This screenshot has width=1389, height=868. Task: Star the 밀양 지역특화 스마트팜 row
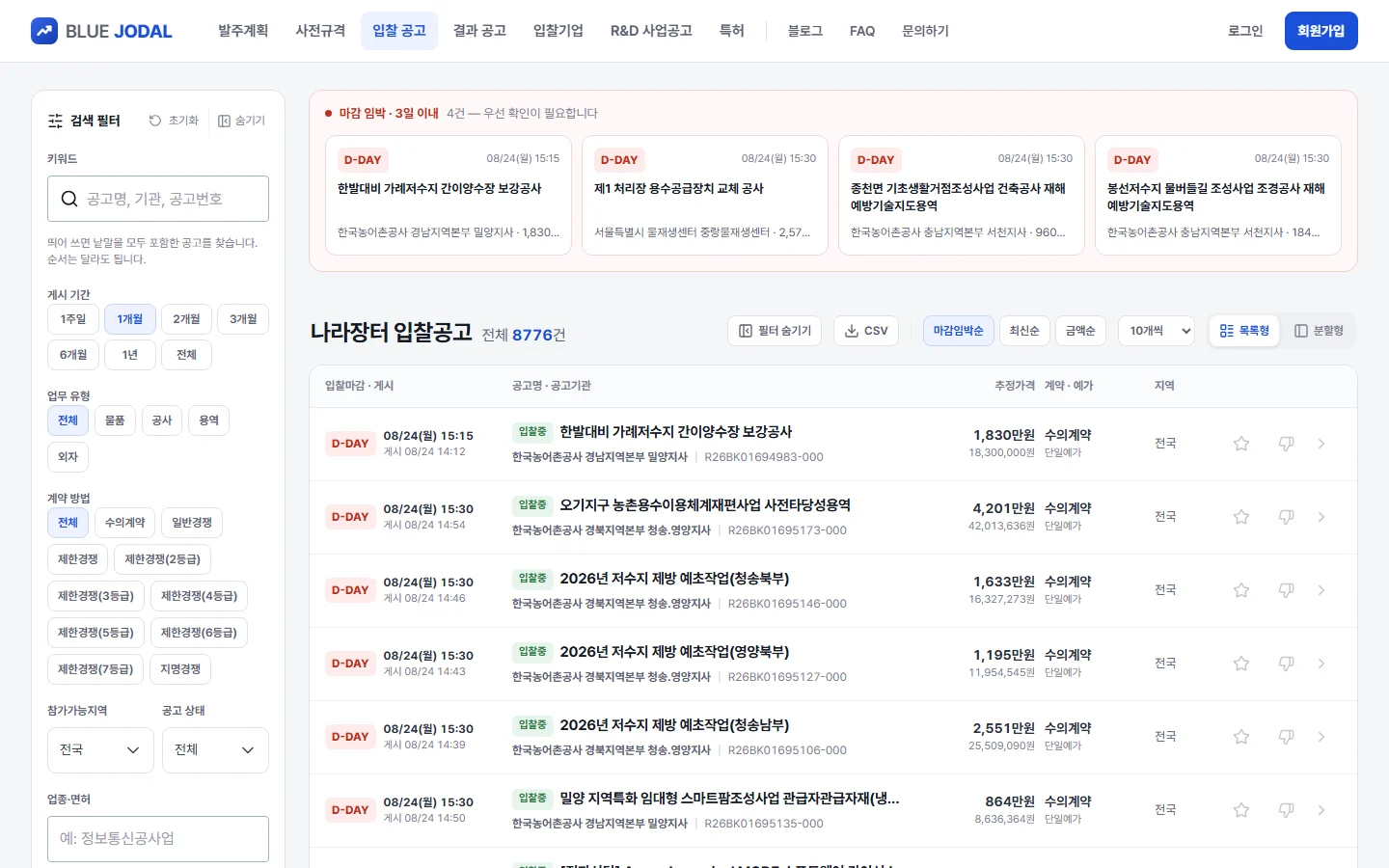1241,810
